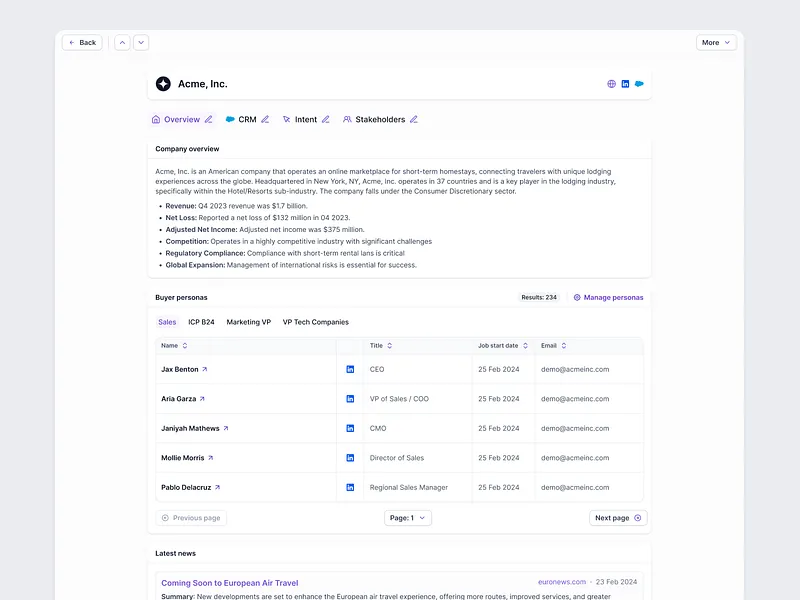
Task: Open Acme's LinkedIn company page icon
Action: tap(625, 84)
